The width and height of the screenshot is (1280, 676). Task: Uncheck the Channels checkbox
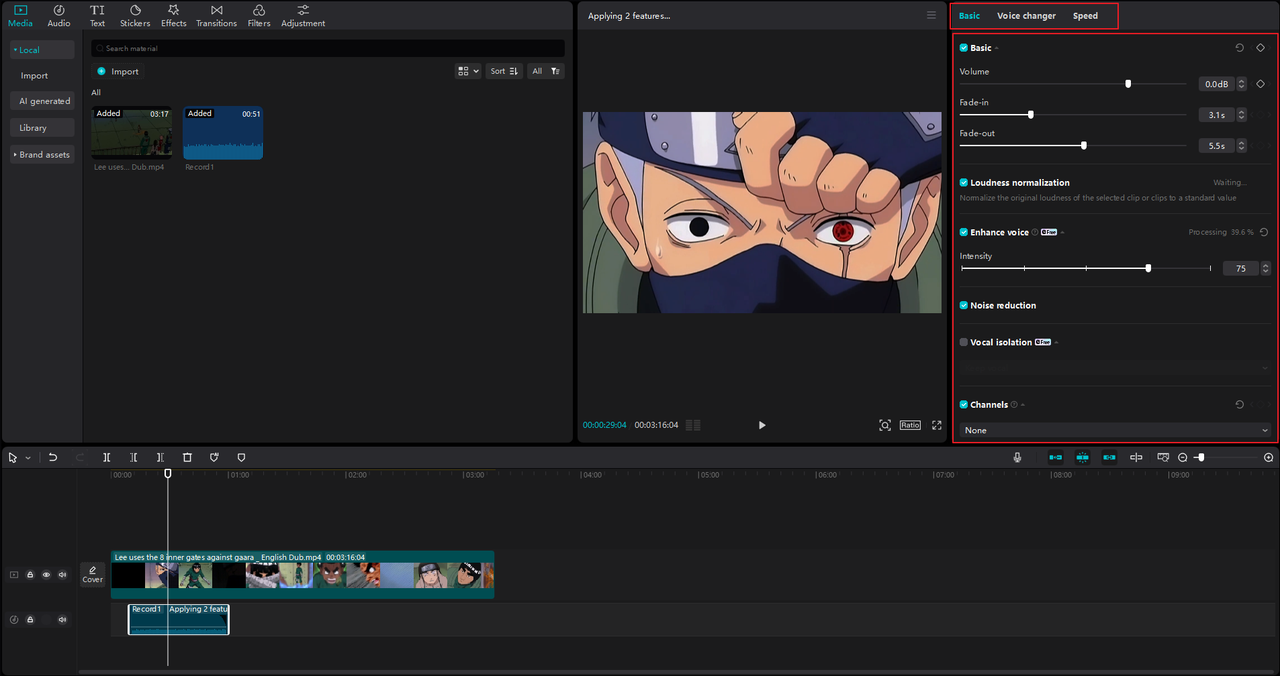click(964, 405)
